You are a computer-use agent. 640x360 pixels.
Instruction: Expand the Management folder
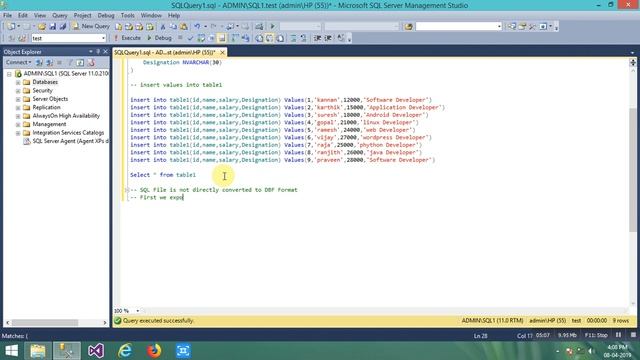(x=18, y=124)
